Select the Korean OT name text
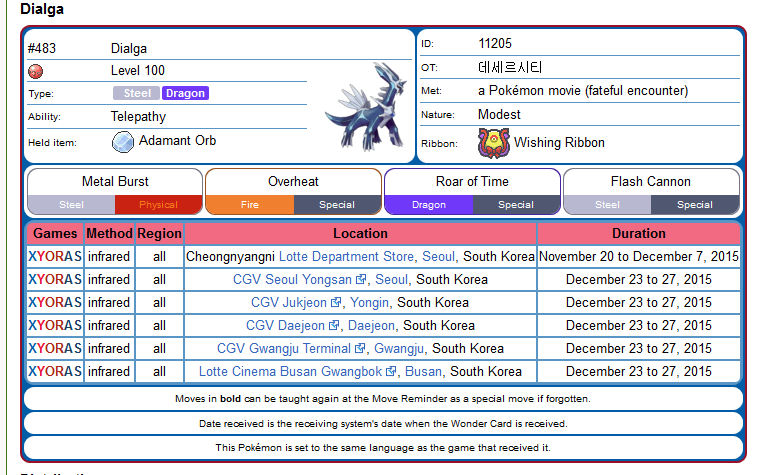The height and width of the screenshot is (475, 759). coord(510,67)
